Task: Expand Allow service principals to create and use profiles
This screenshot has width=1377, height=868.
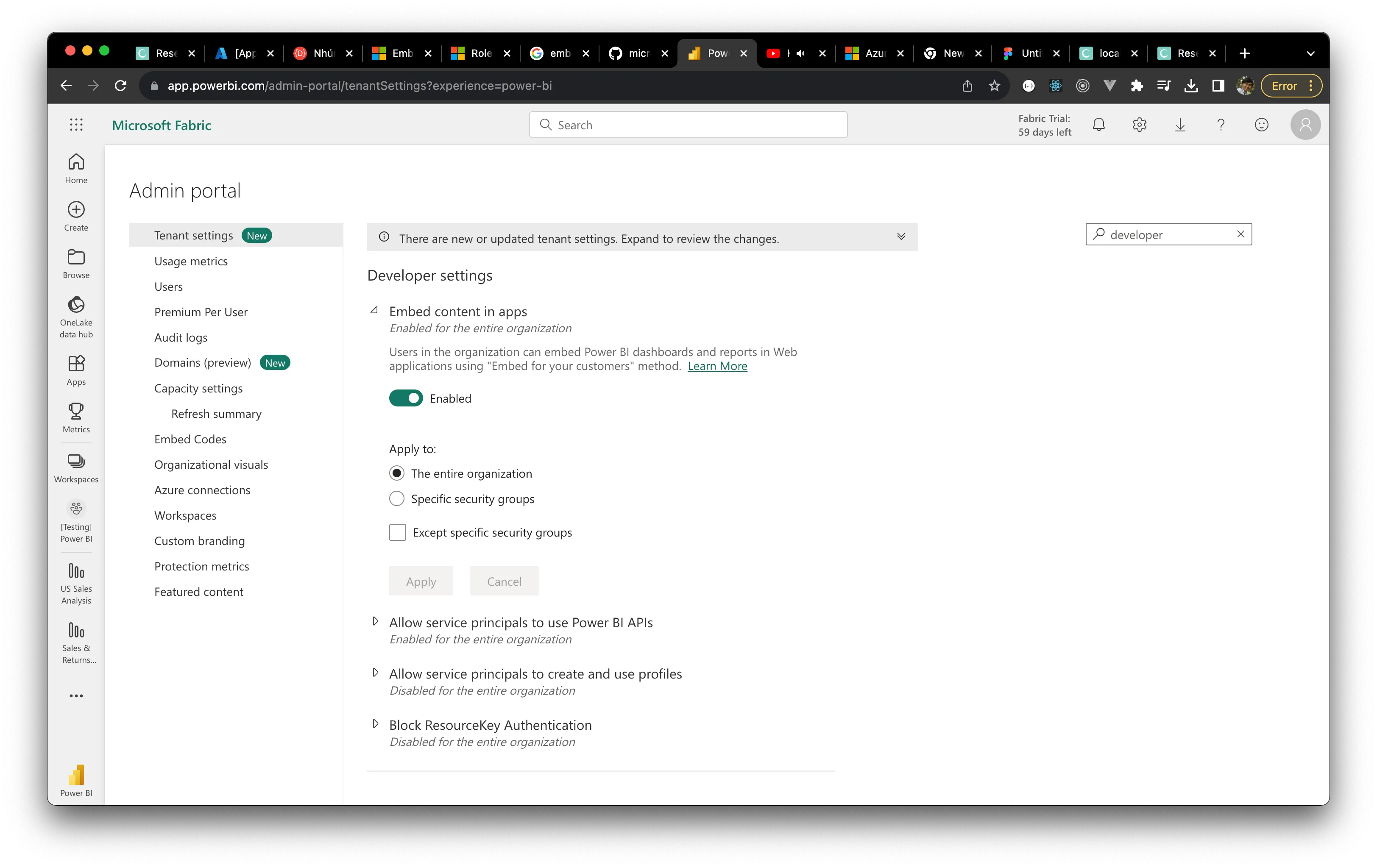Action: [376, 673]
